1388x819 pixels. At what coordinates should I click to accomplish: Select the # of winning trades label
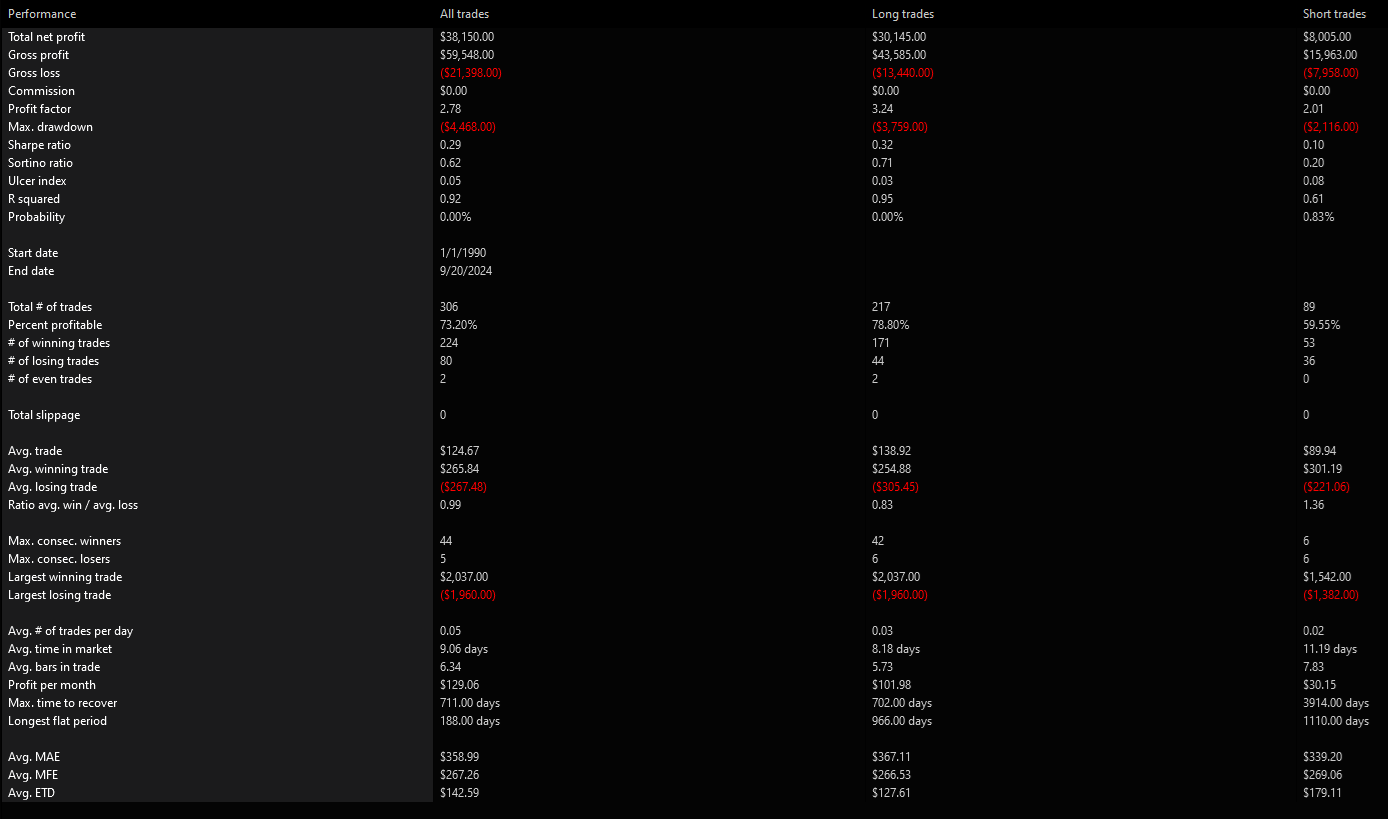[x=59, y=343]
